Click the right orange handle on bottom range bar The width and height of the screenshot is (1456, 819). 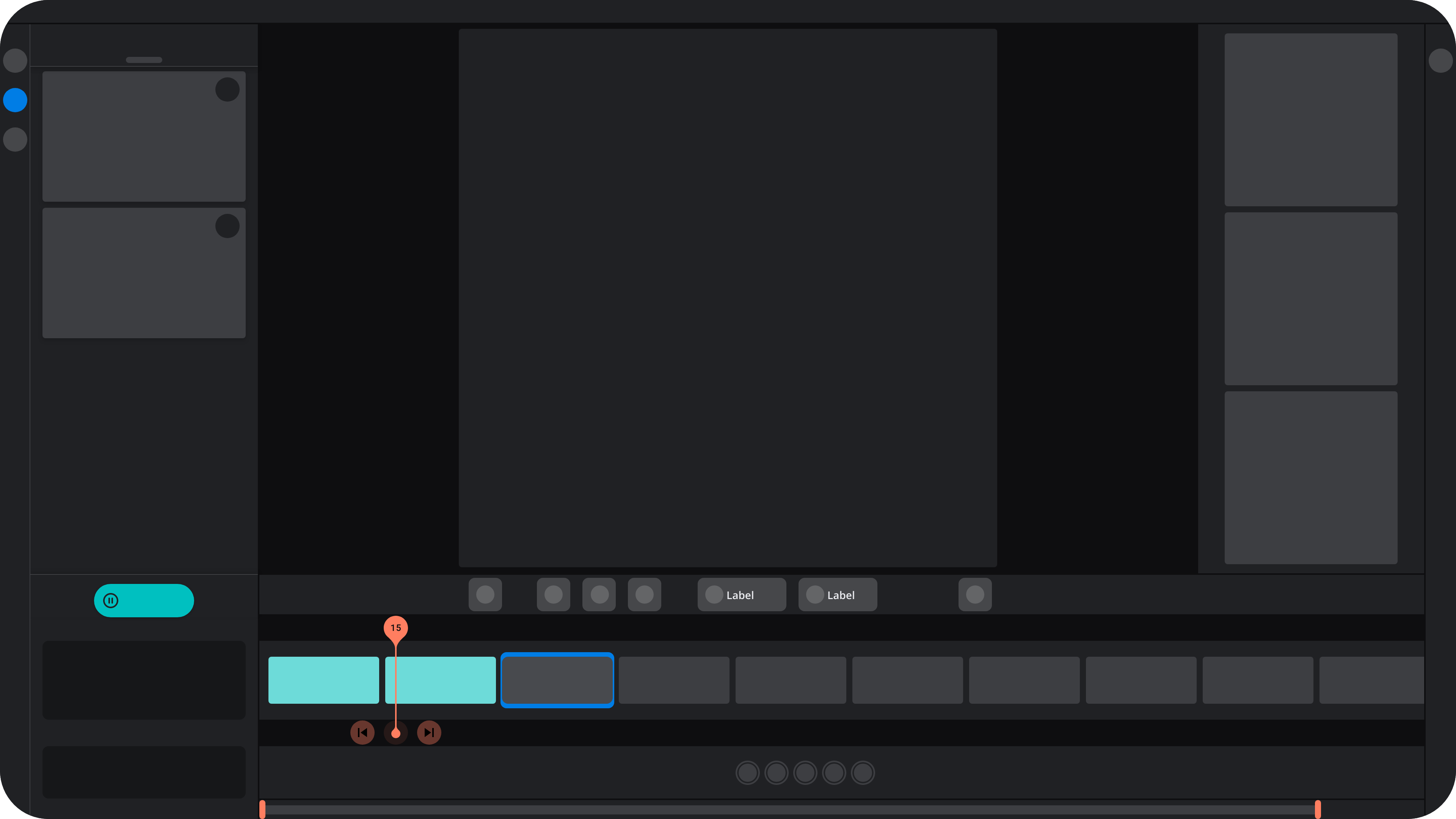pos(1318,810)
